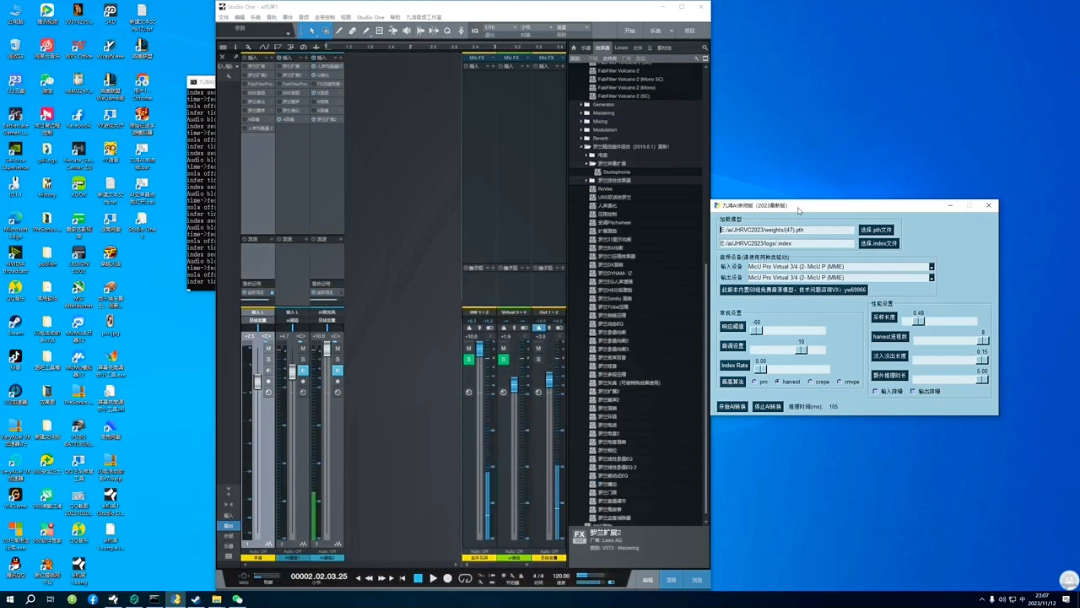This screenshot has height=608, width=1080.
Task: Open the Studio One menu
Action: click(x=371, y=17)
